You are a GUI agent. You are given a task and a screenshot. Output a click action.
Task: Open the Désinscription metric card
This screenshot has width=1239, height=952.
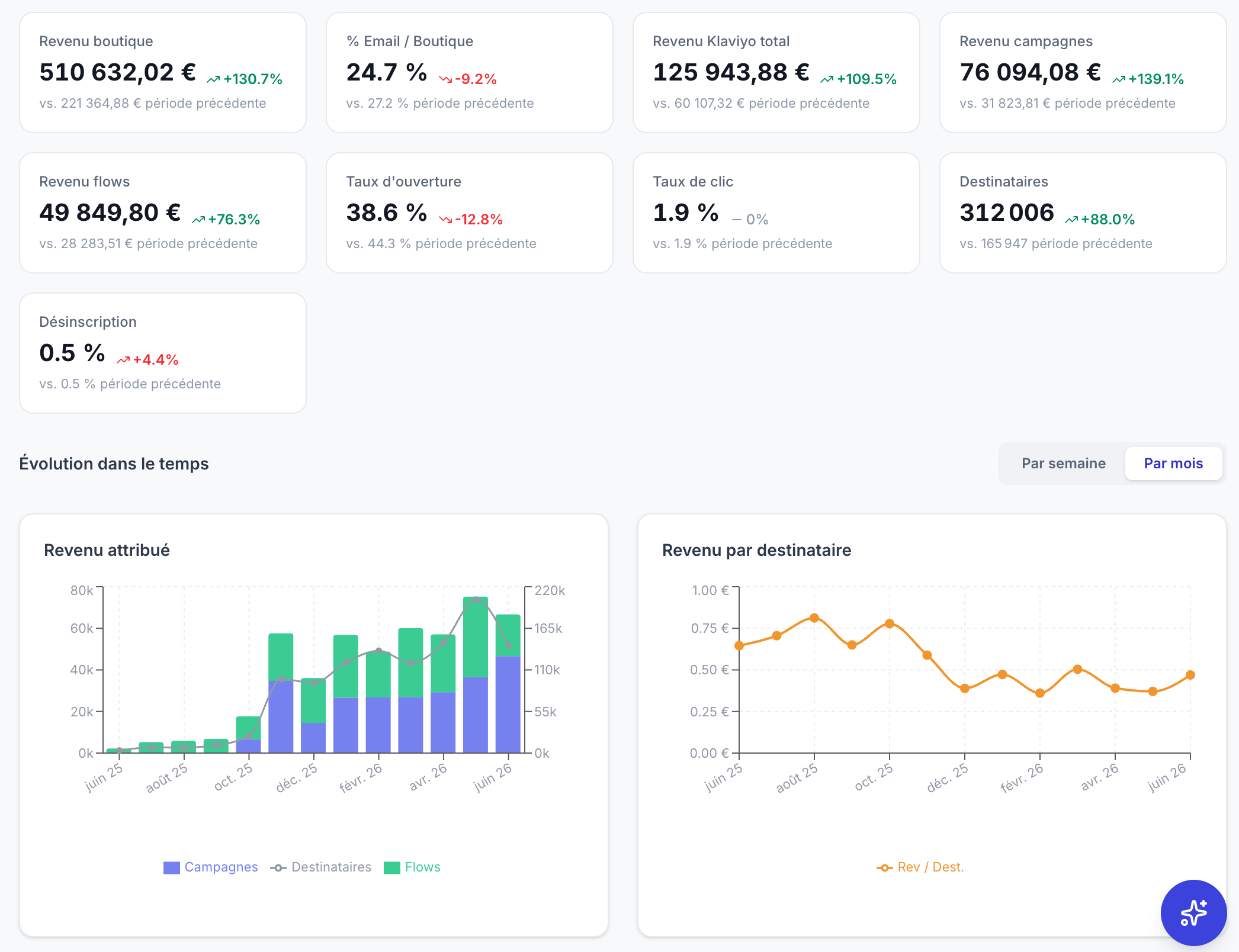click(163, 353)
